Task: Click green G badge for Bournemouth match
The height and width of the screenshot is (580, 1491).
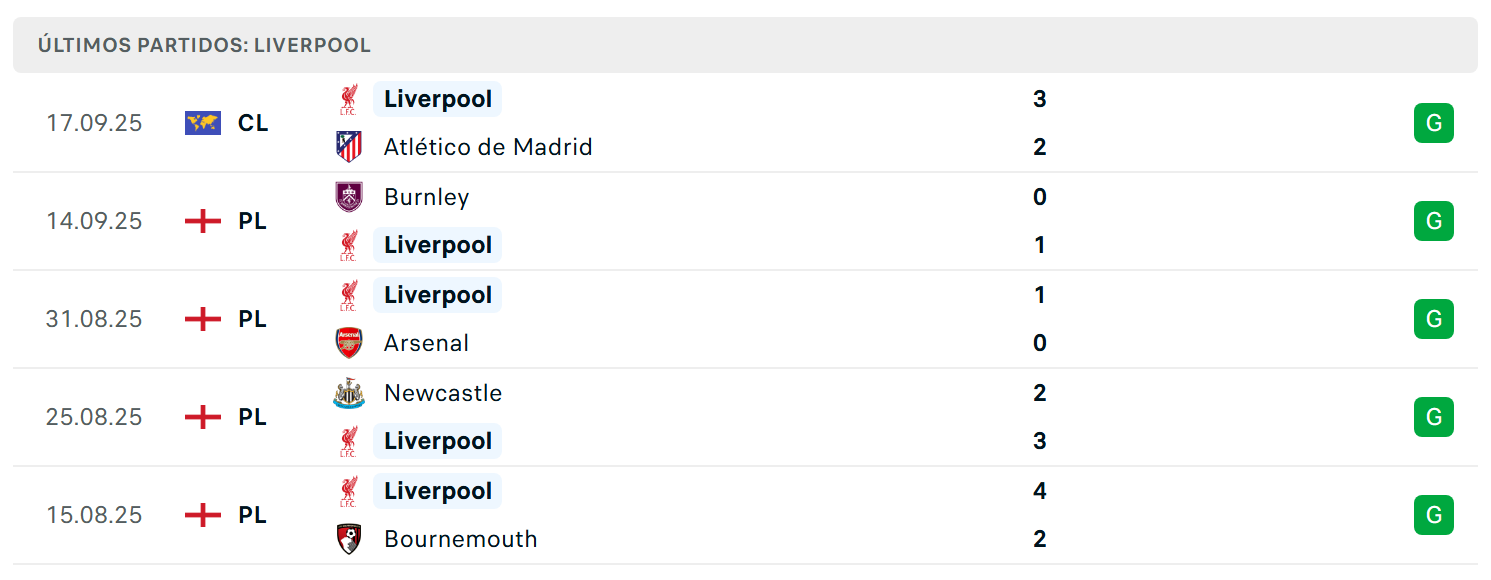Action: [1433, 515]
